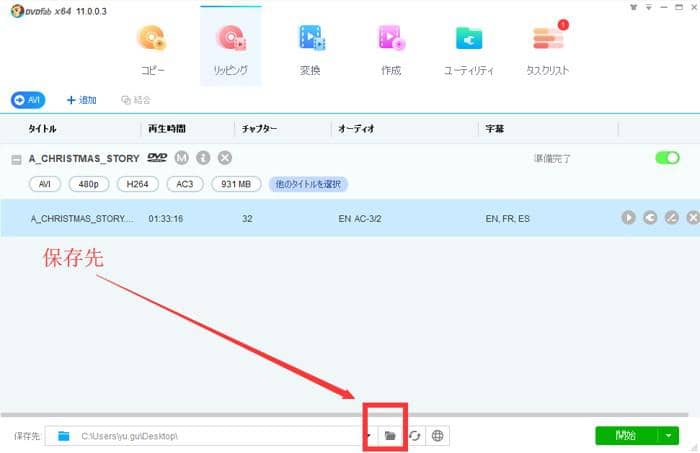This screenshot has width=700, height=453.
Task: Click the save path field
Action: 210,436
